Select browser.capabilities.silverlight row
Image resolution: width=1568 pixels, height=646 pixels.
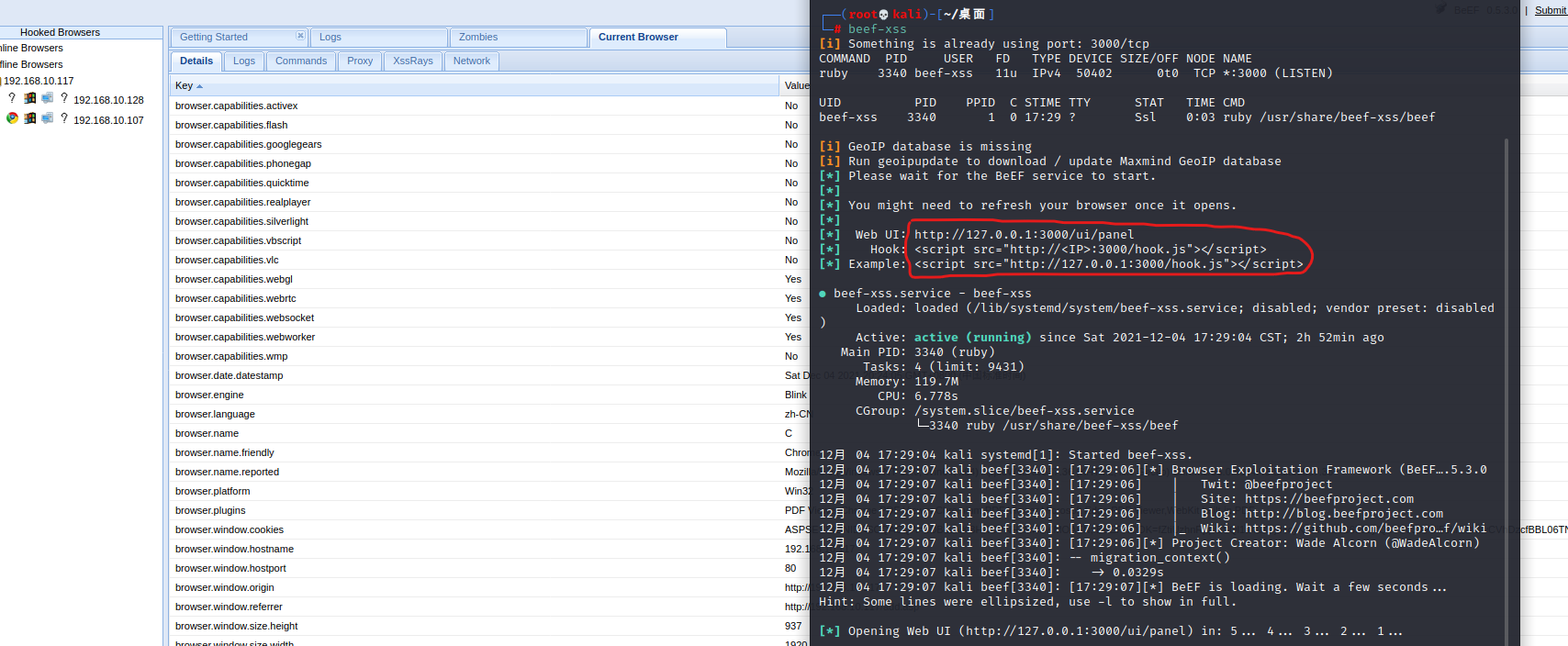coord(489,221)
